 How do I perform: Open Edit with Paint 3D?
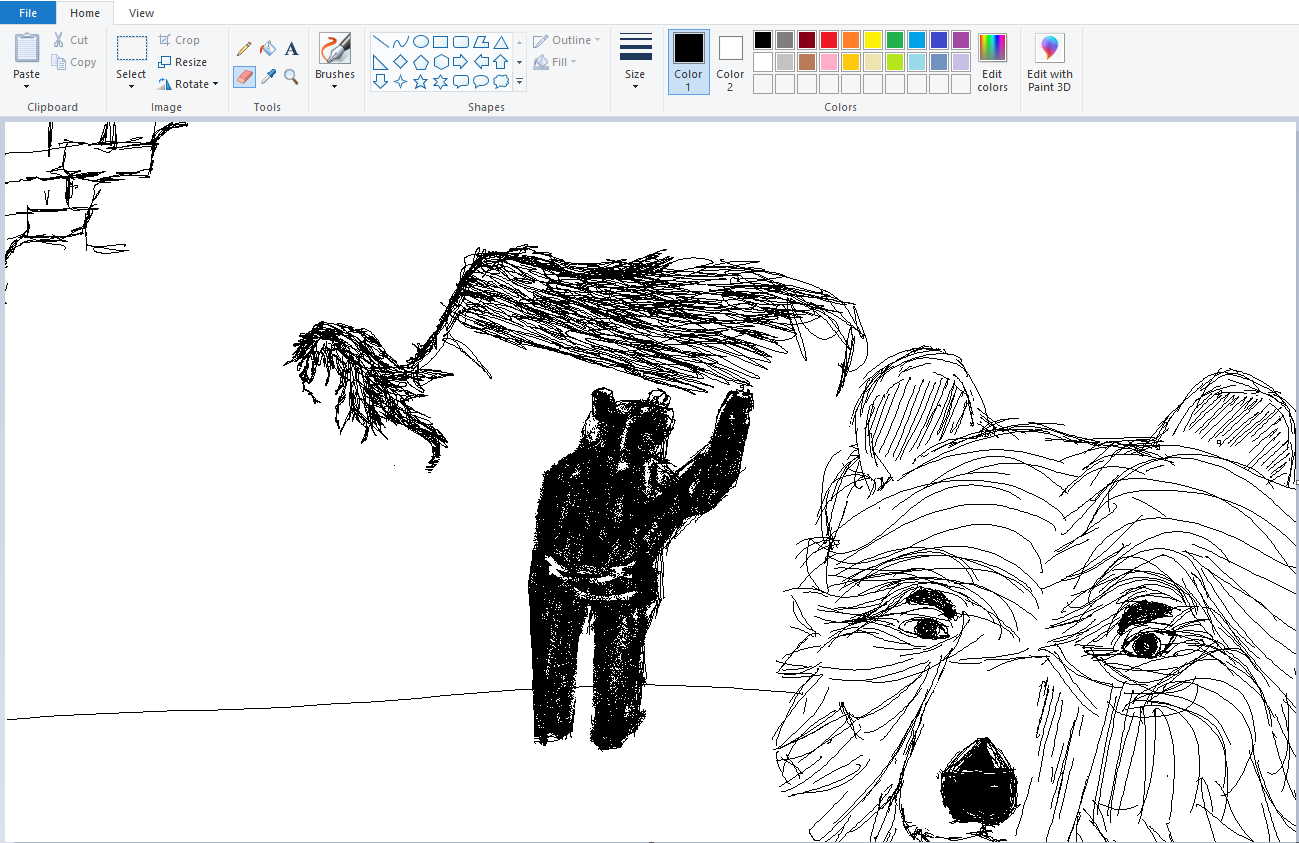pos(1049,63)
